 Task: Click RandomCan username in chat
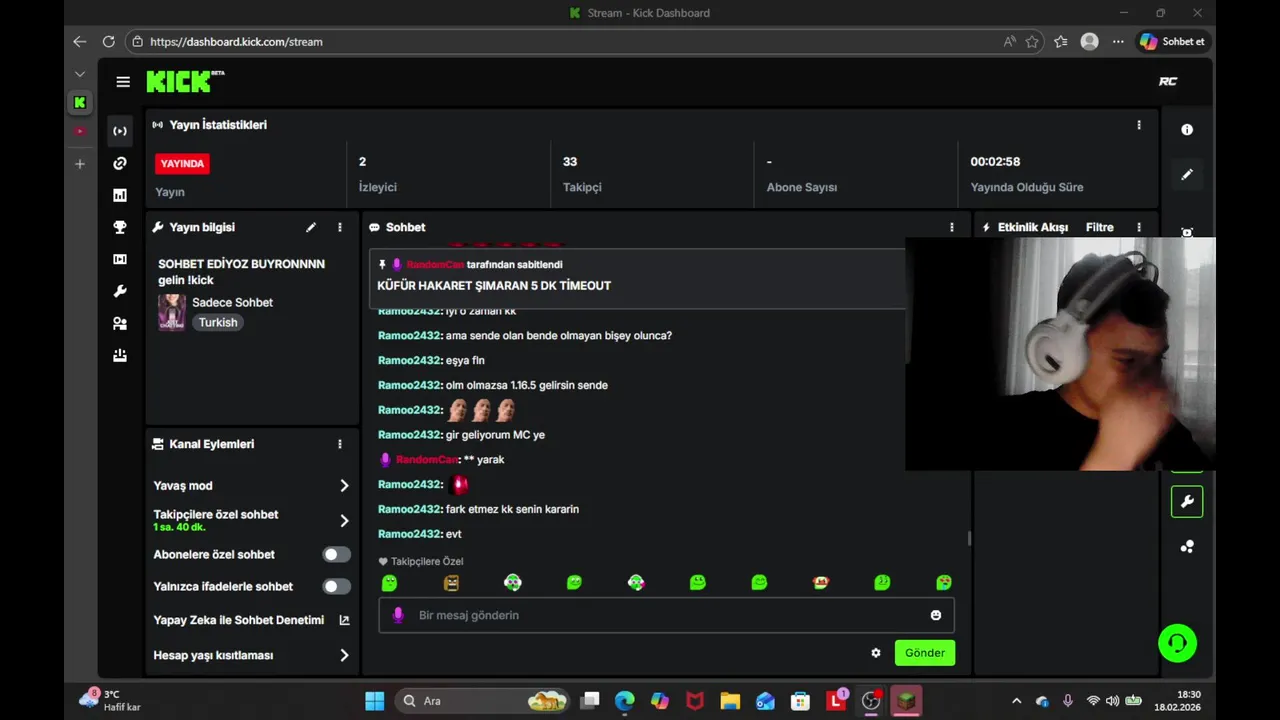[x=428, y=459]
